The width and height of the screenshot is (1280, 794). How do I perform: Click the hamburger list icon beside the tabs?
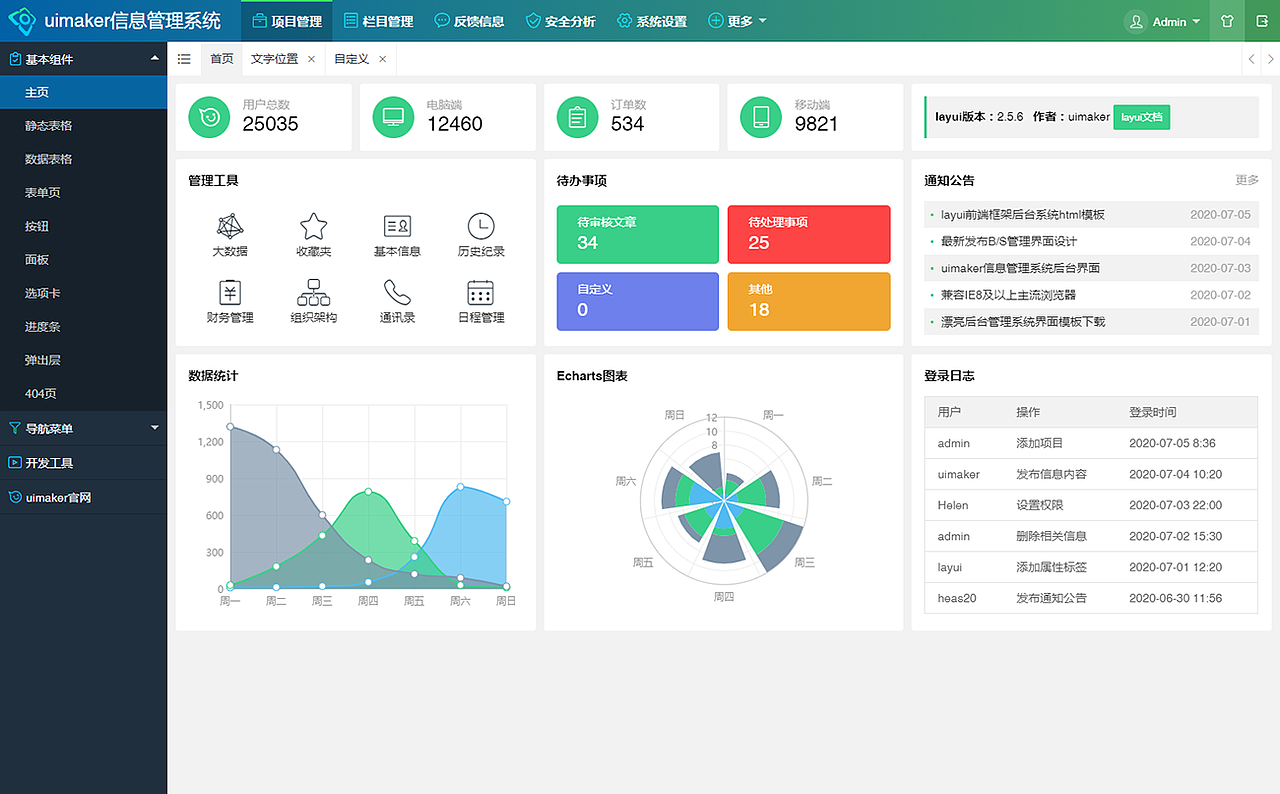coord(184,59)
